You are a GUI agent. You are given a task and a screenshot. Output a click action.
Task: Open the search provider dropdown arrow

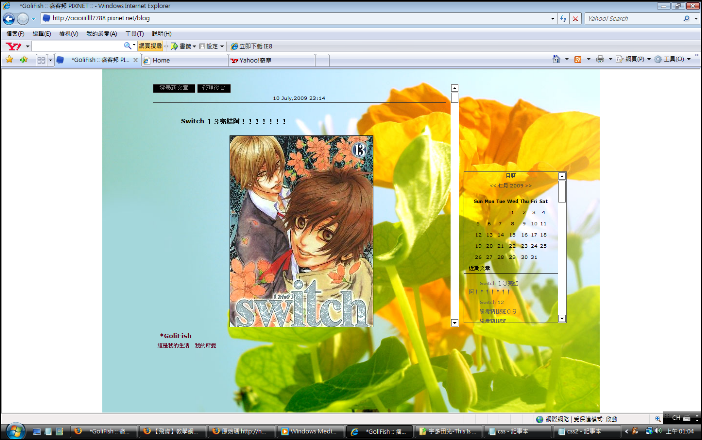(696, 18)
